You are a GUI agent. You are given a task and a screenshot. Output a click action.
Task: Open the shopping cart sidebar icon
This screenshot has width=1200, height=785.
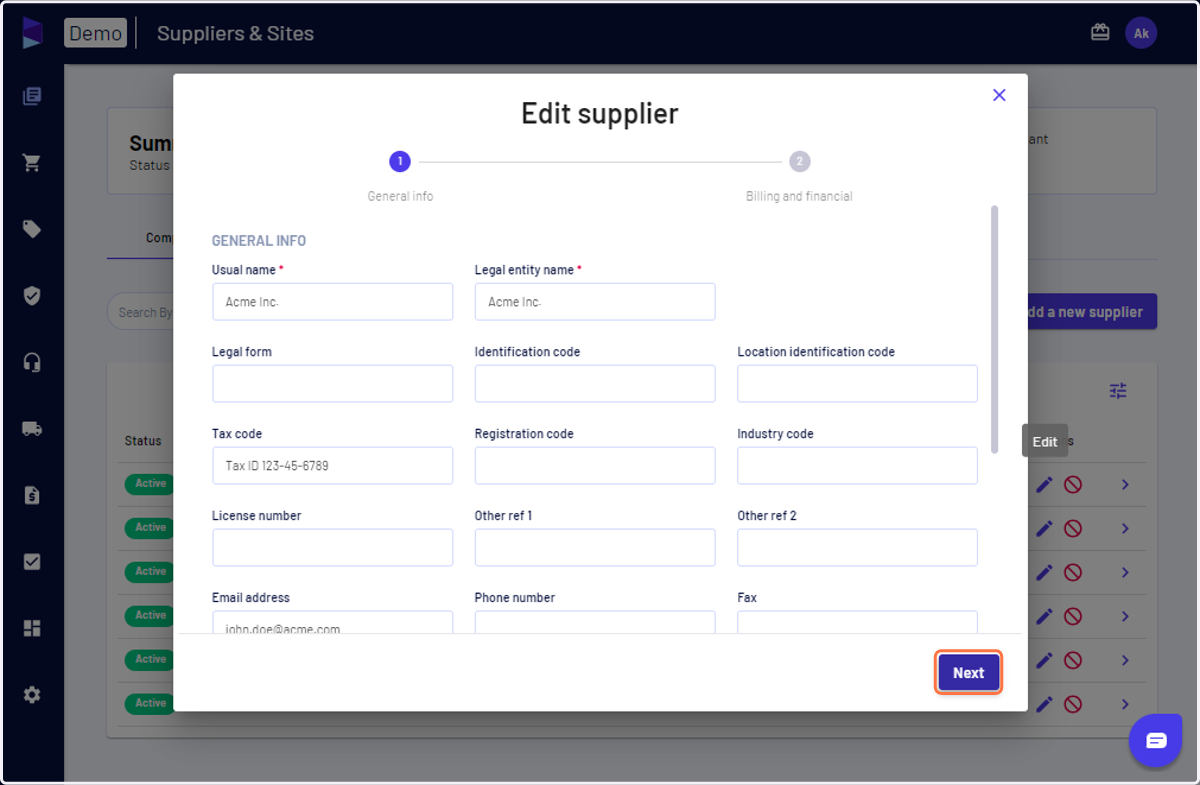coord(32,163)
